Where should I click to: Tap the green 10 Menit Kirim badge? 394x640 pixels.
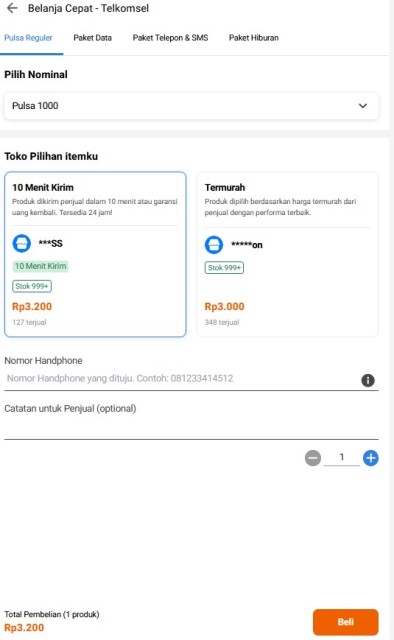pos(40,266)
